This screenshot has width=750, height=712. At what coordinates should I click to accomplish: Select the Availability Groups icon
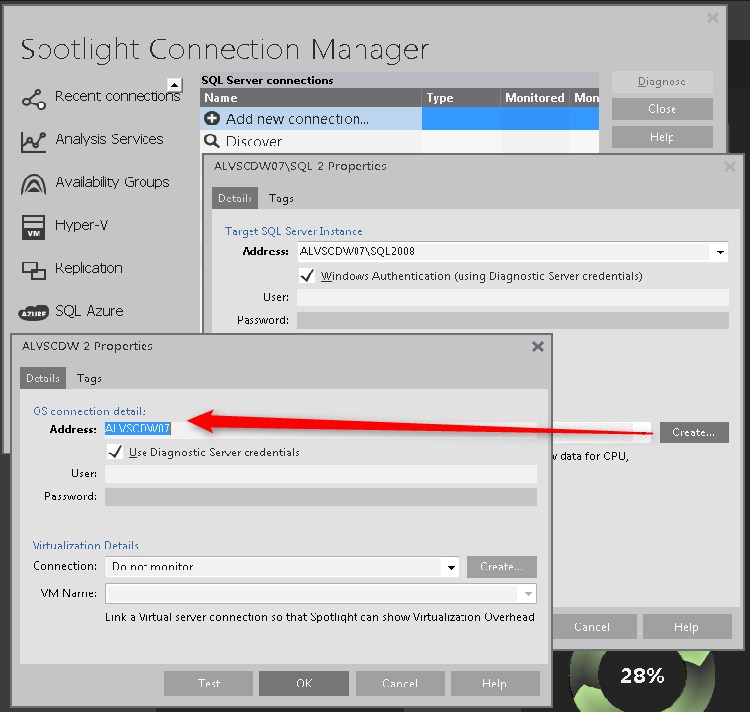click(x=33, y=184)
